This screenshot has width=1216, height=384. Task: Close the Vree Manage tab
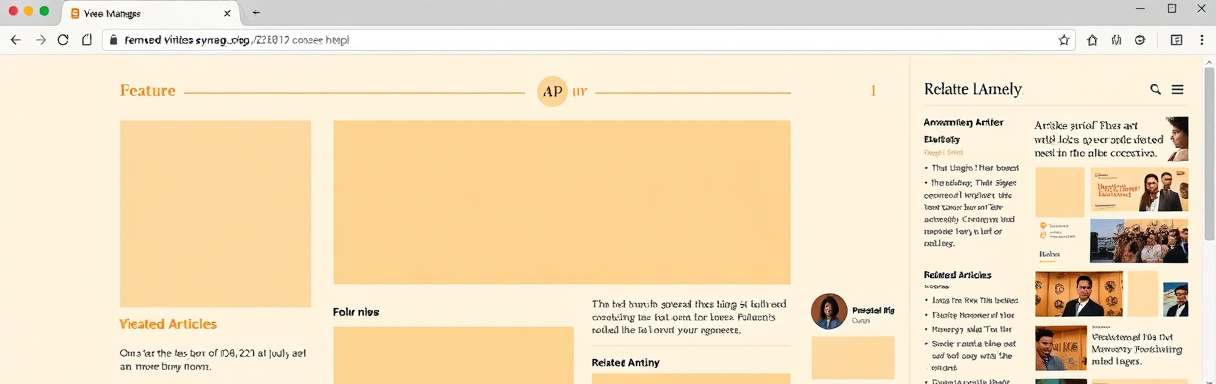pyautogui.click(x=228, y=13)
